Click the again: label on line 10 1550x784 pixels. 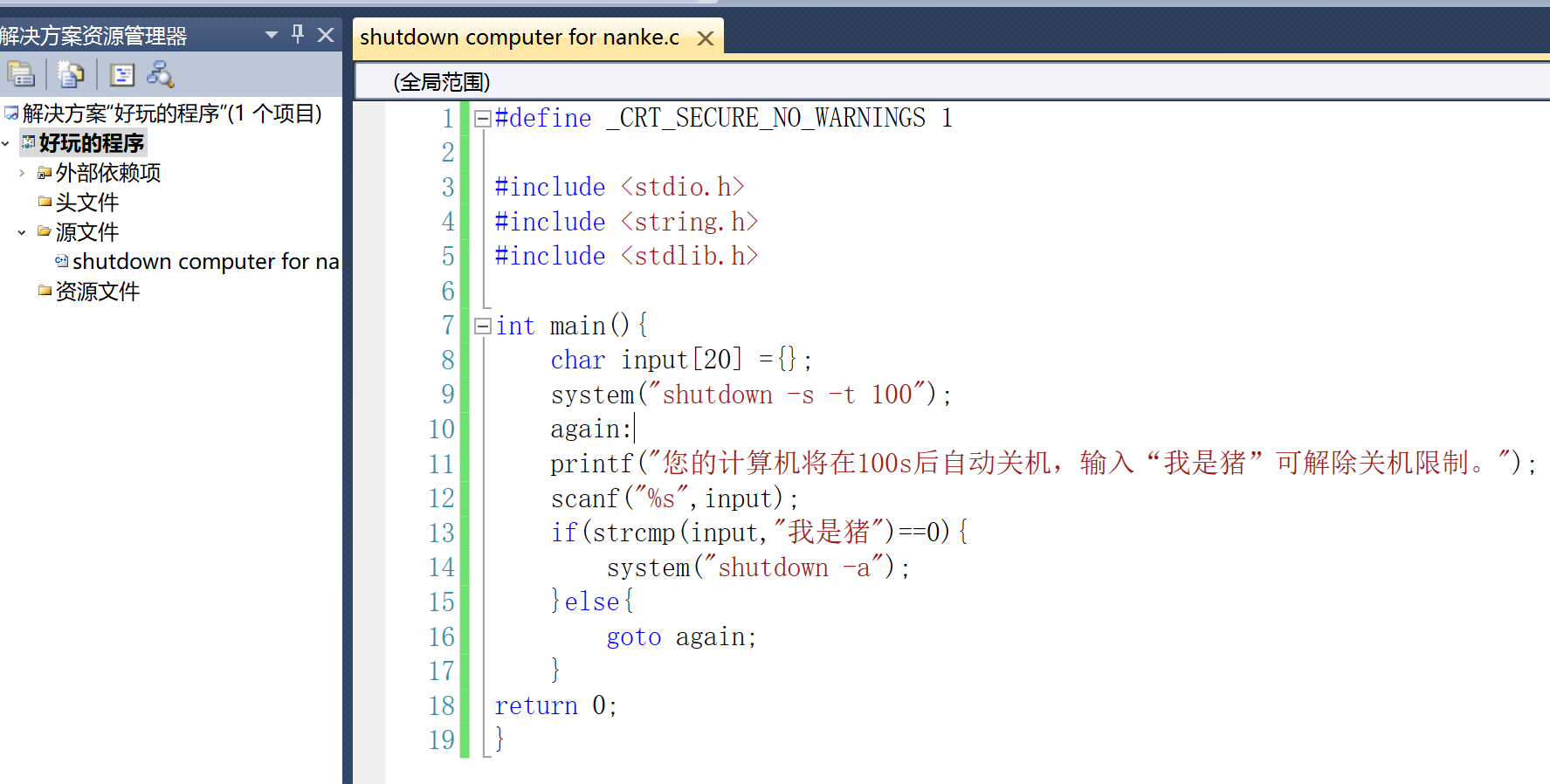tap(591, 430)
